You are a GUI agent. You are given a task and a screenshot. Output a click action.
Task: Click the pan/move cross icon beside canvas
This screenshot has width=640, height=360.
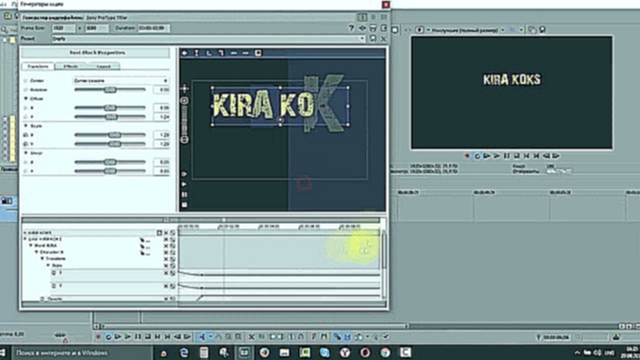[x=184, y=88]
